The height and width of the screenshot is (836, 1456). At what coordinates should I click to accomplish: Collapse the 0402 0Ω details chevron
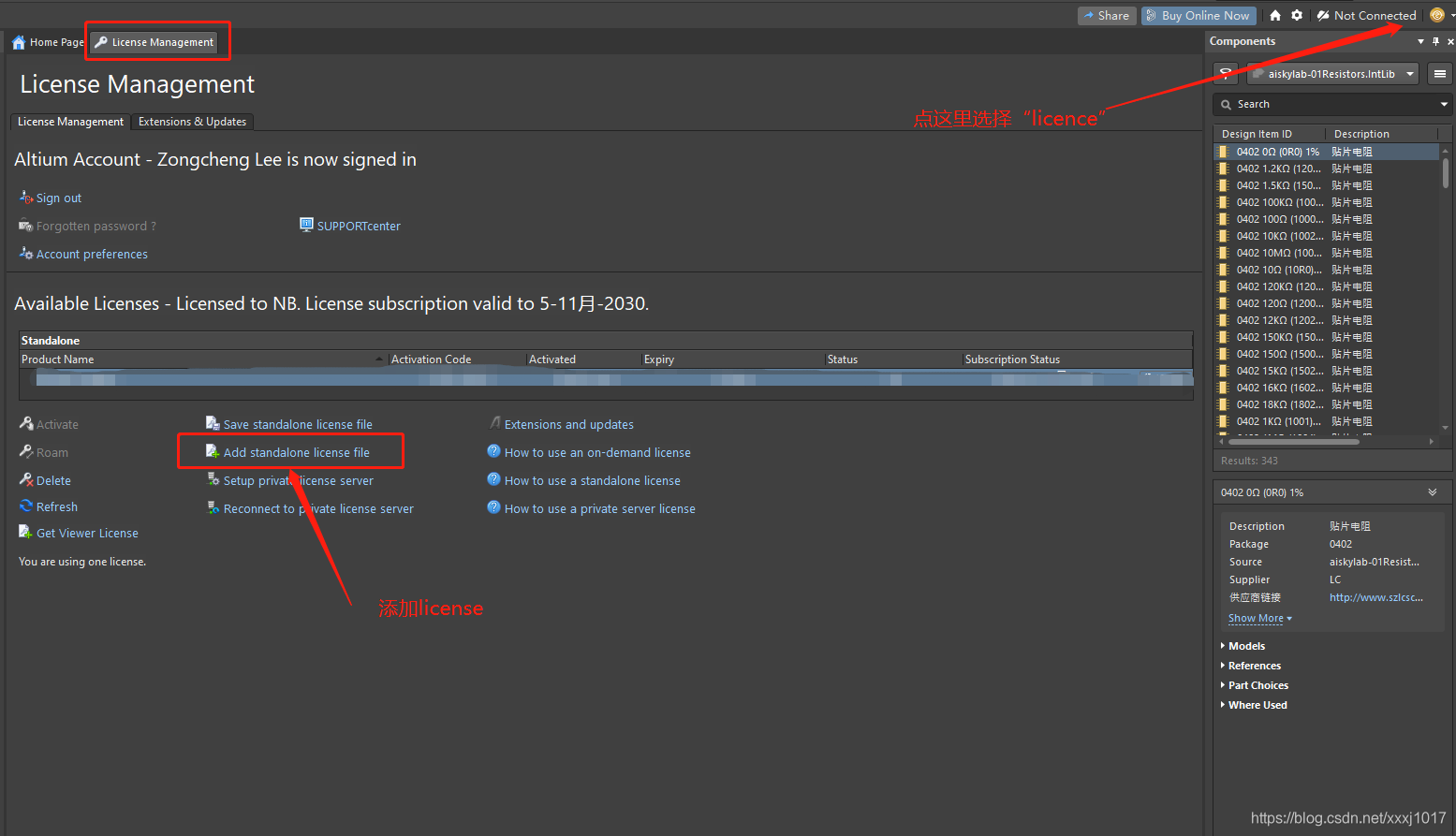coord(1432,492)
